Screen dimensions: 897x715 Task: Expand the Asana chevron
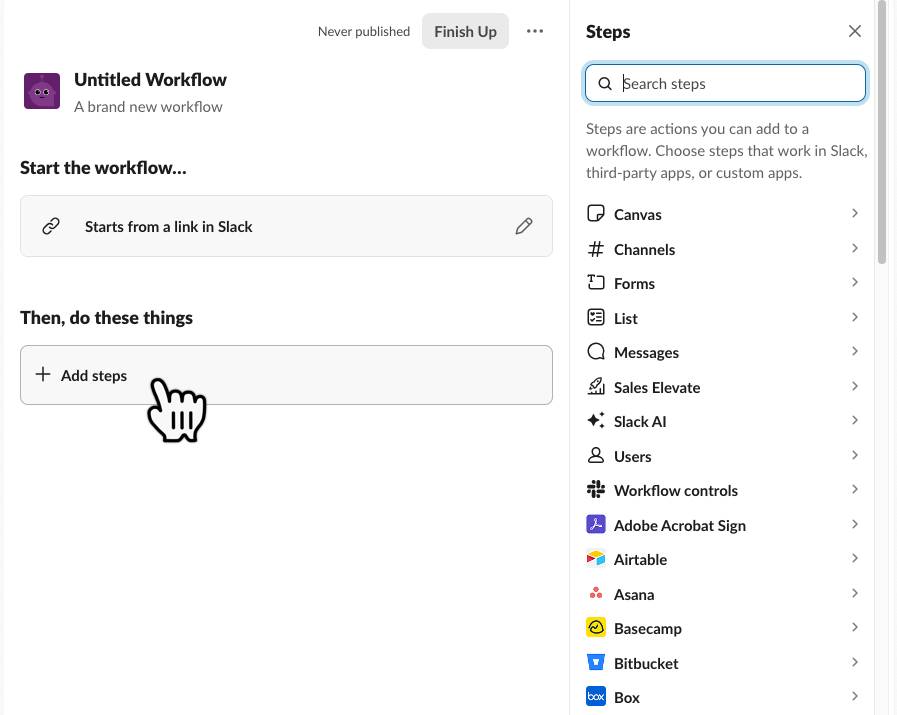(x=855, y=593)
